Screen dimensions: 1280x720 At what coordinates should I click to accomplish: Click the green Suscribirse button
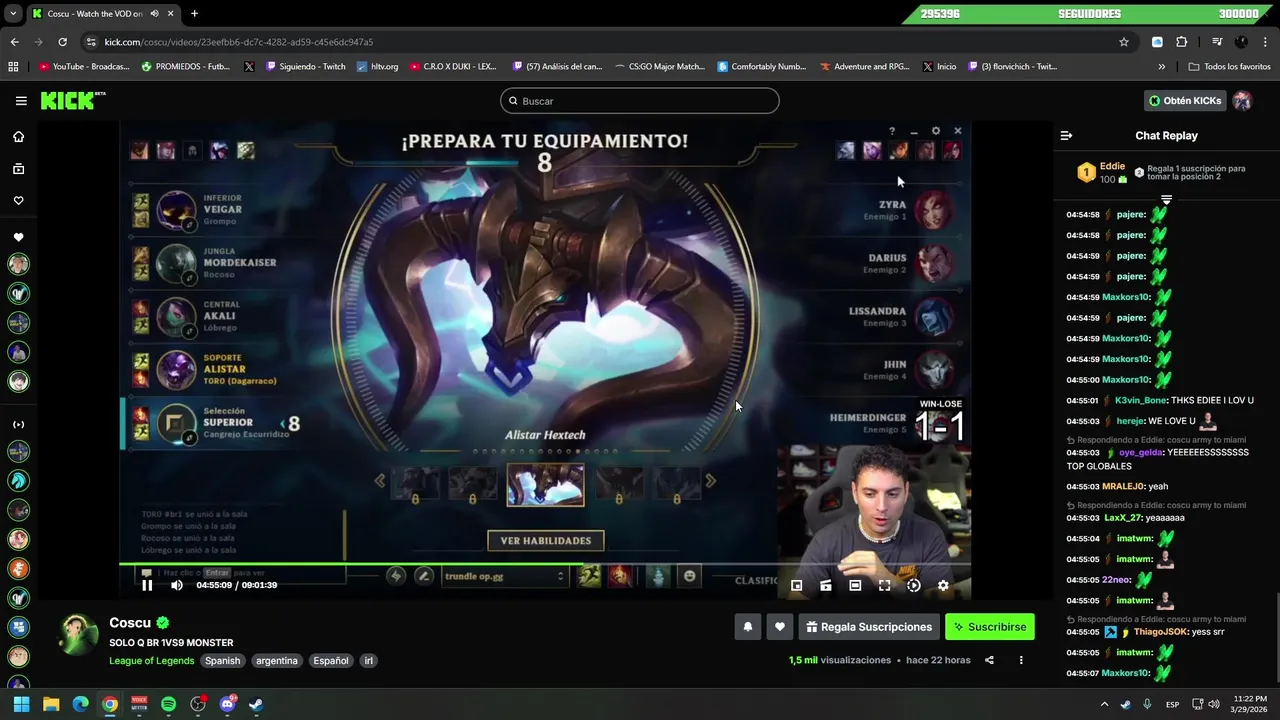point(990,627)
